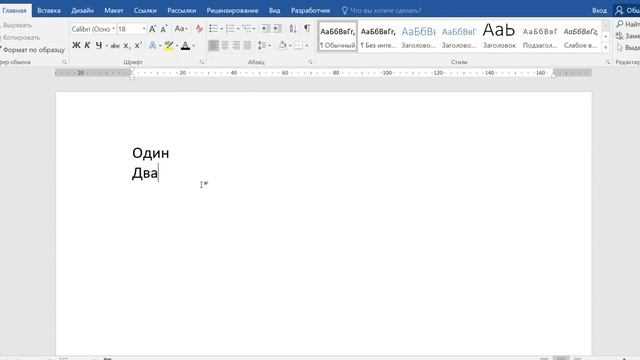640x360 pixels.
Task: Apply font color with the A icon
Action: coord(185,45)
